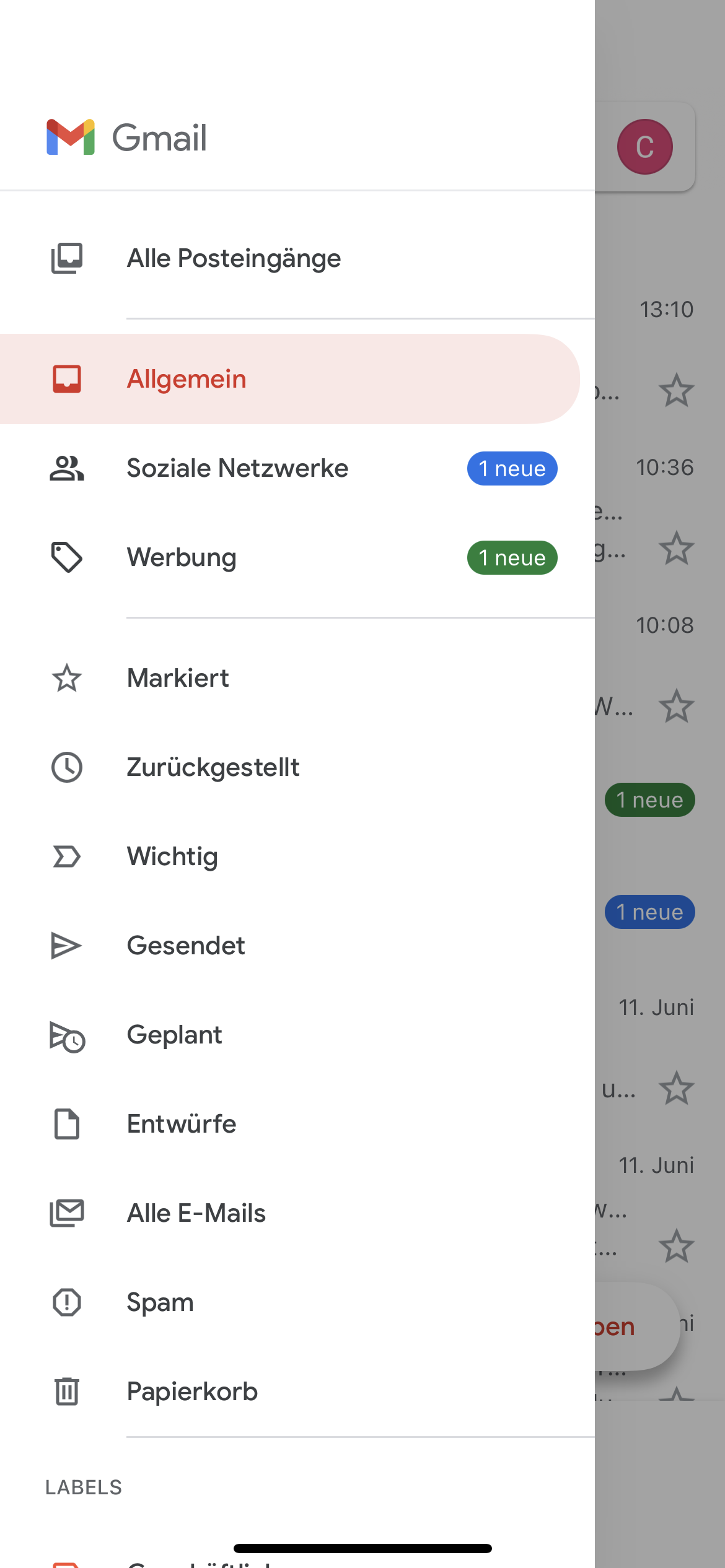The width and height of the screenshot is (725, 1568).
Task: Tap the red Allgemein inbox icon
Action: point(67,379)
